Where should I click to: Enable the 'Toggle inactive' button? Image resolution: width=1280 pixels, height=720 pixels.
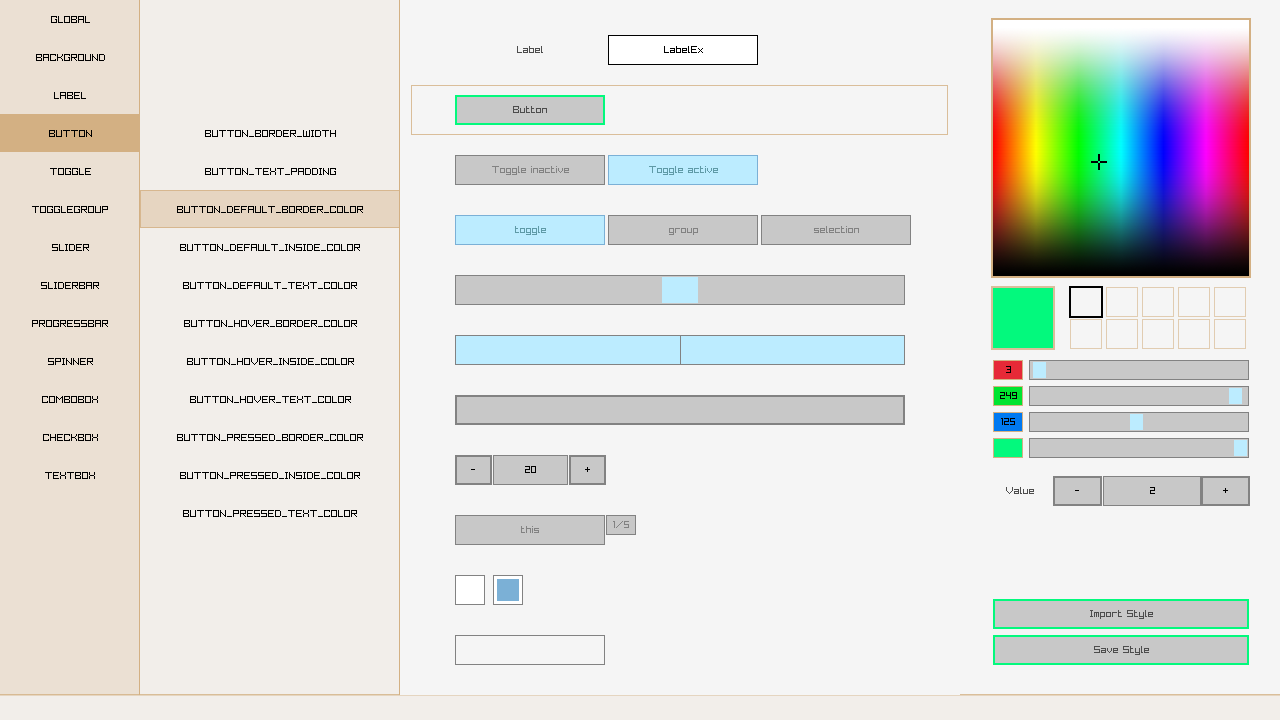[x=530, y=170]
